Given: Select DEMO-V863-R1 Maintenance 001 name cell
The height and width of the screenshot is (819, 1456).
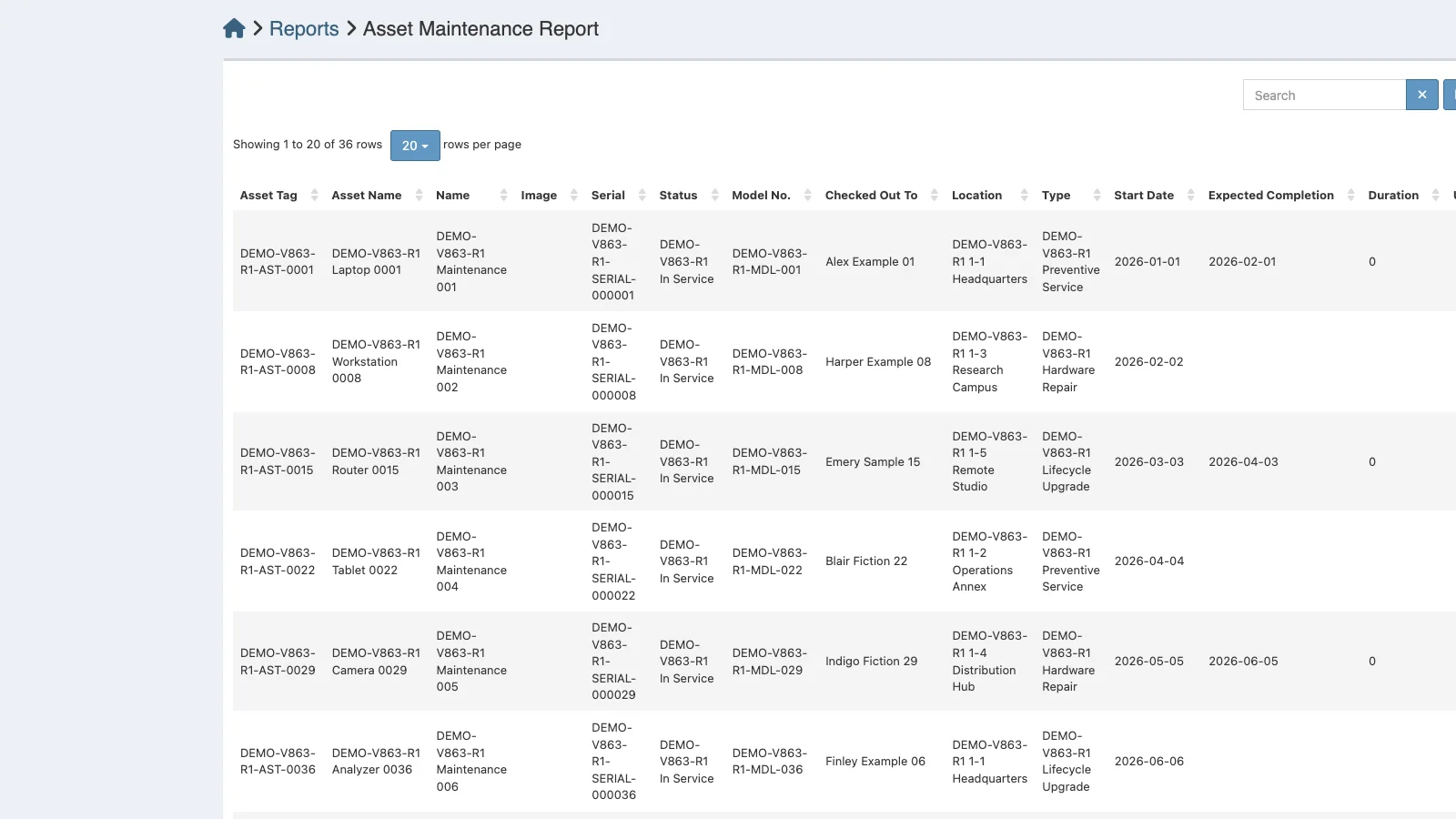Looking at the screenshot, I should pos(471,262).
